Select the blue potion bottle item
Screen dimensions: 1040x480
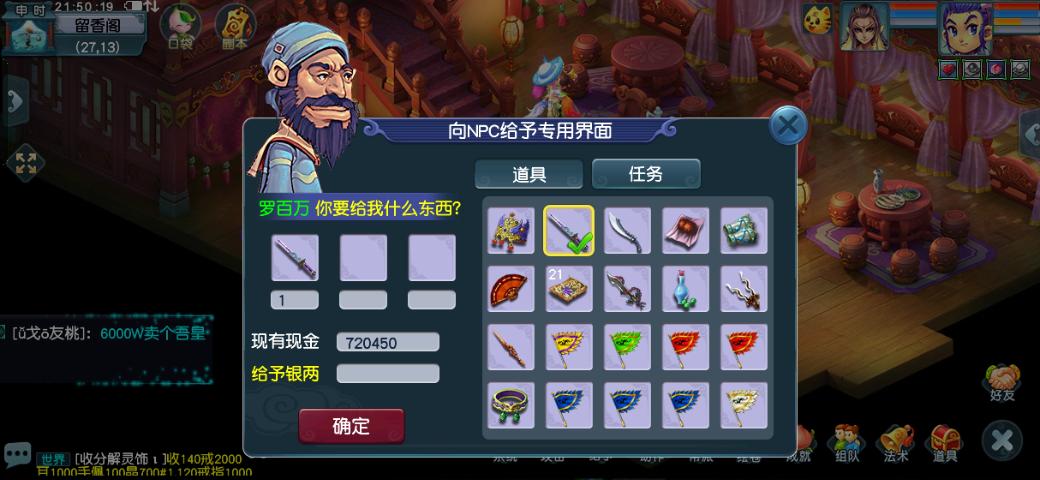pos(685,288)
